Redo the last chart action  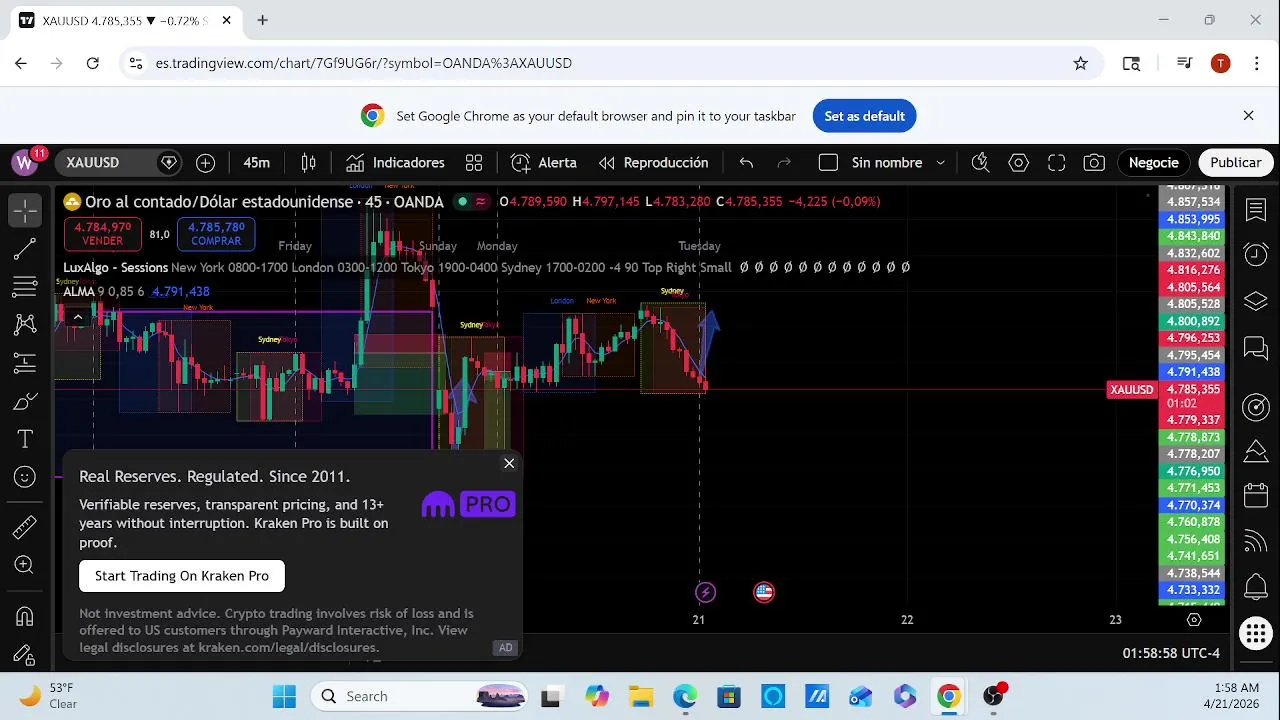tap(784, 162)
